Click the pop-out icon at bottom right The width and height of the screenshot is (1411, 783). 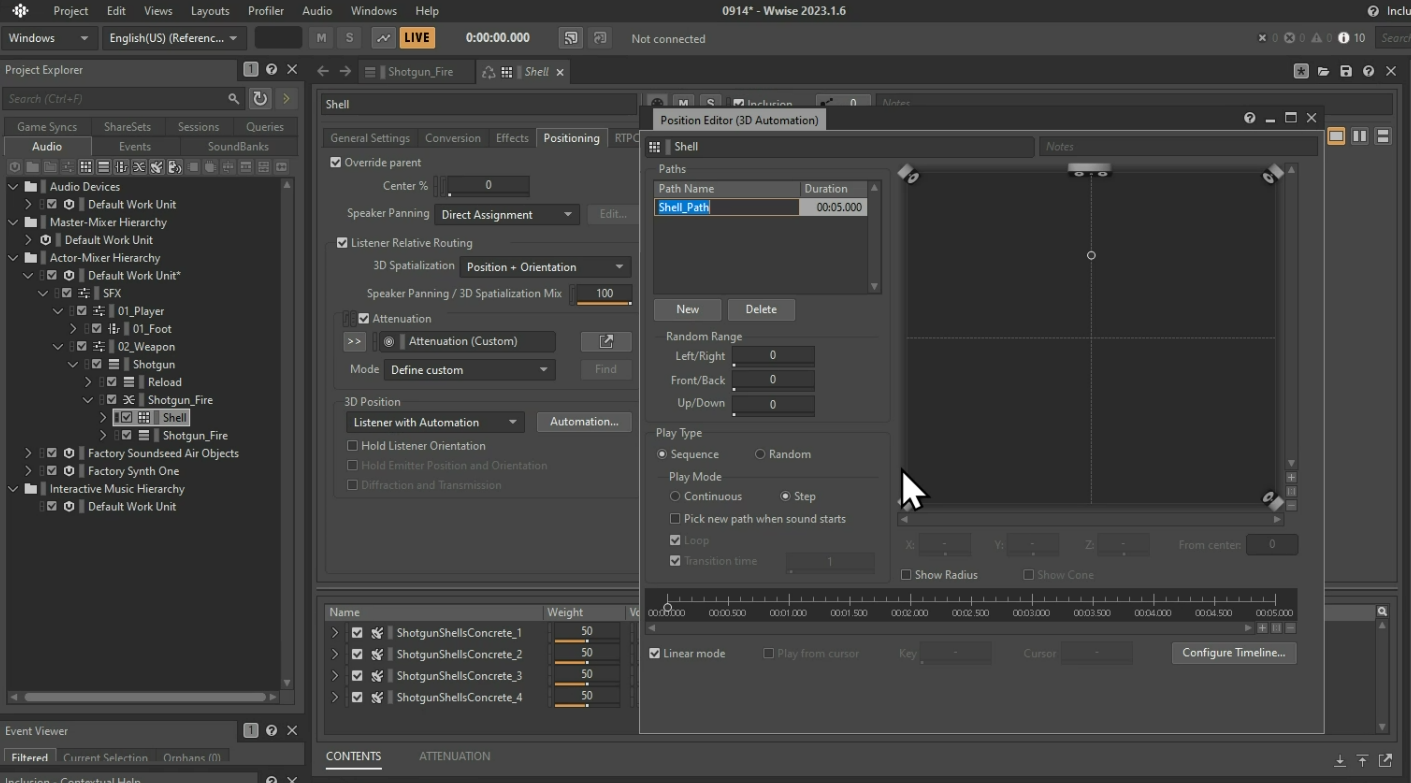1385,761
